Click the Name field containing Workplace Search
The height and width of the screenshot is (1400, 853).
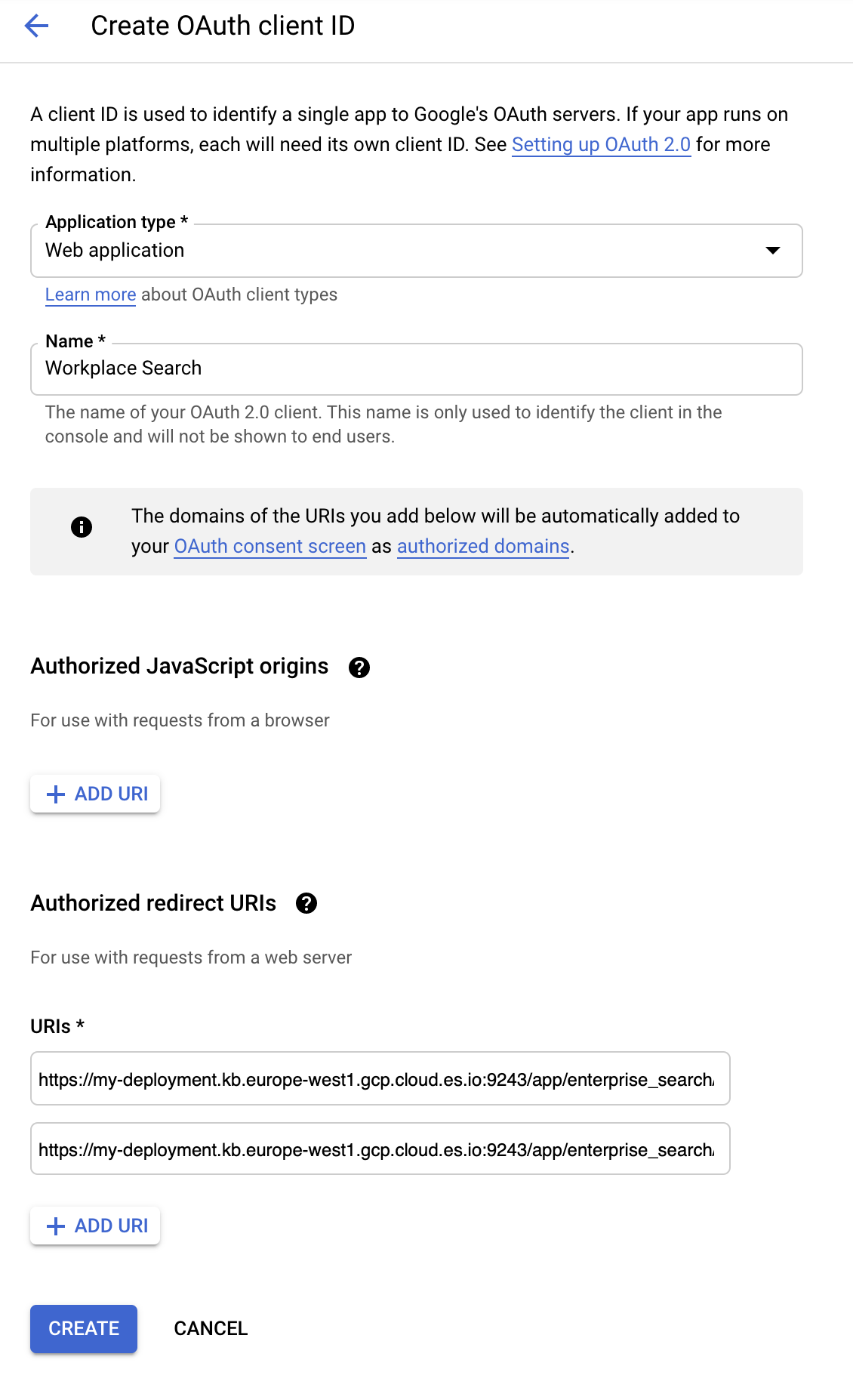point(416,369)
